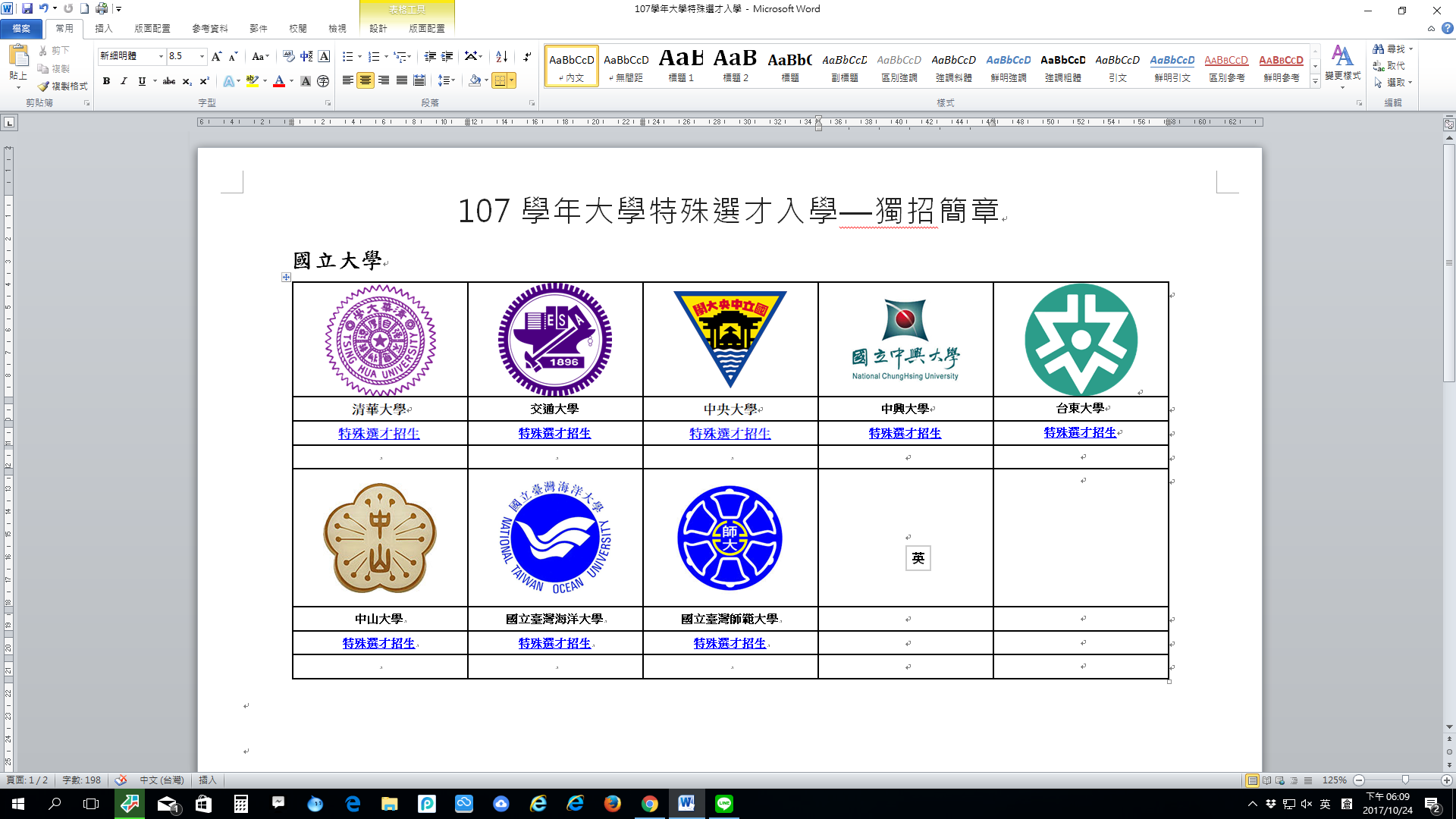Click the Decrease Indent icon
The height and width of the screenshot is (819, 1456).
click(x=430, y=56)
